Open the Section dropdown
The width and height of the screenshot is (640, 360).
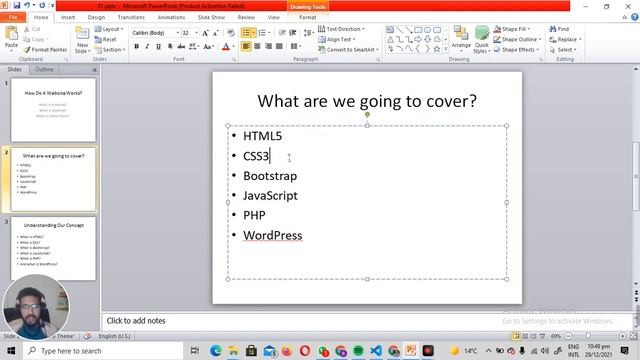pyautogui.click(x=110, y=50)
